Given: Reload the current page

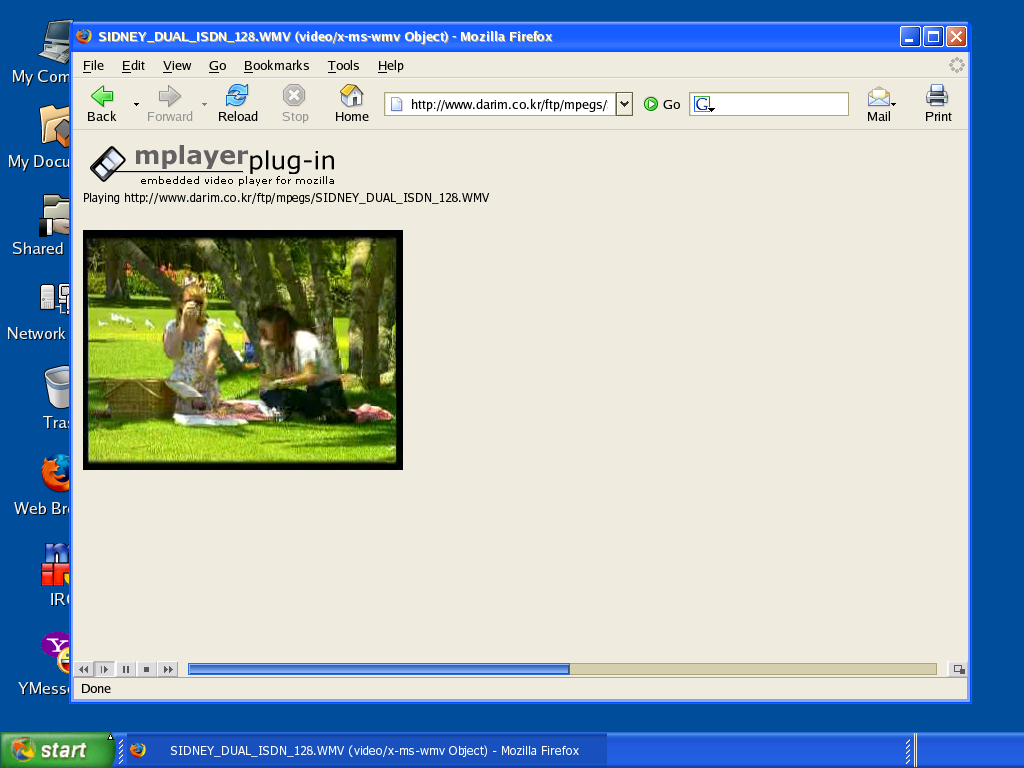Looking at the screenshot, I should click(238, 104).
